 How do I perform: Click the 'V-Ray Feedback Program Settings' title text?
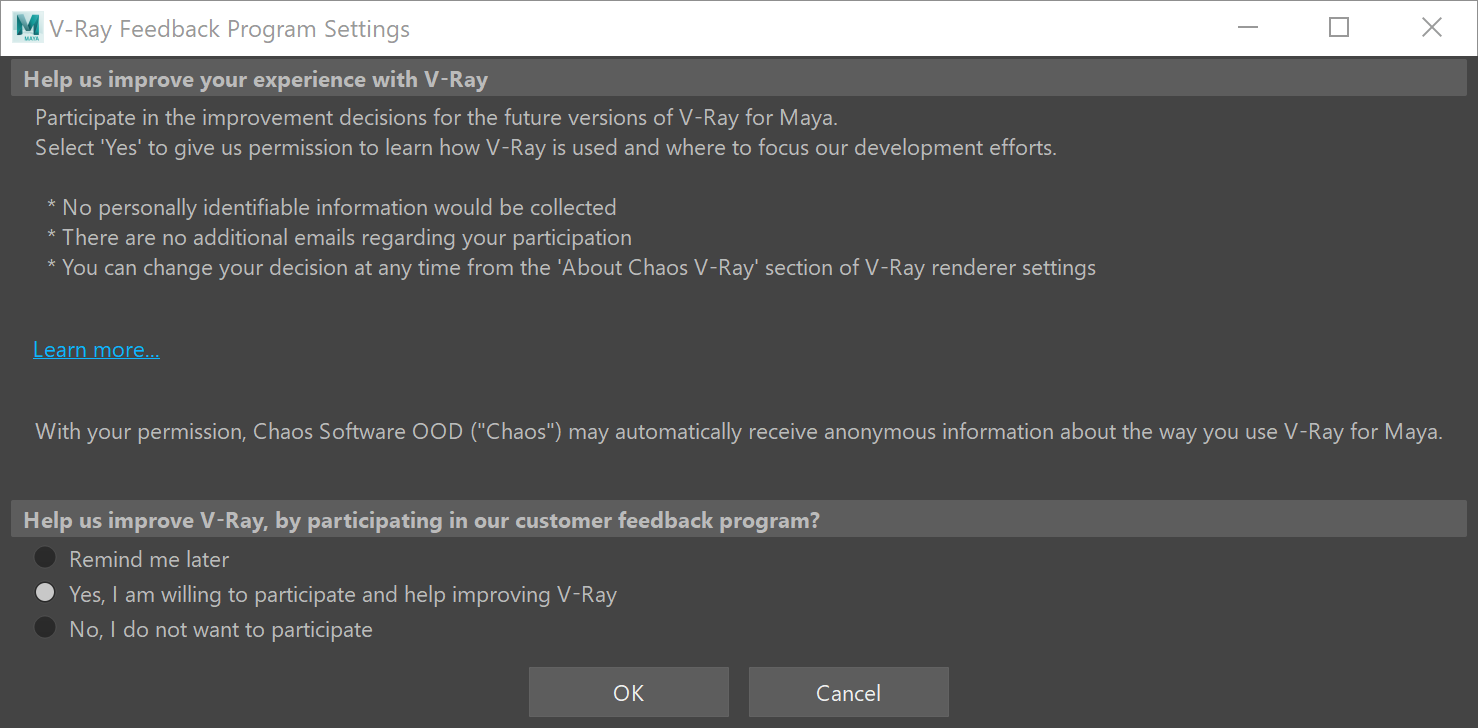[229, 29]
